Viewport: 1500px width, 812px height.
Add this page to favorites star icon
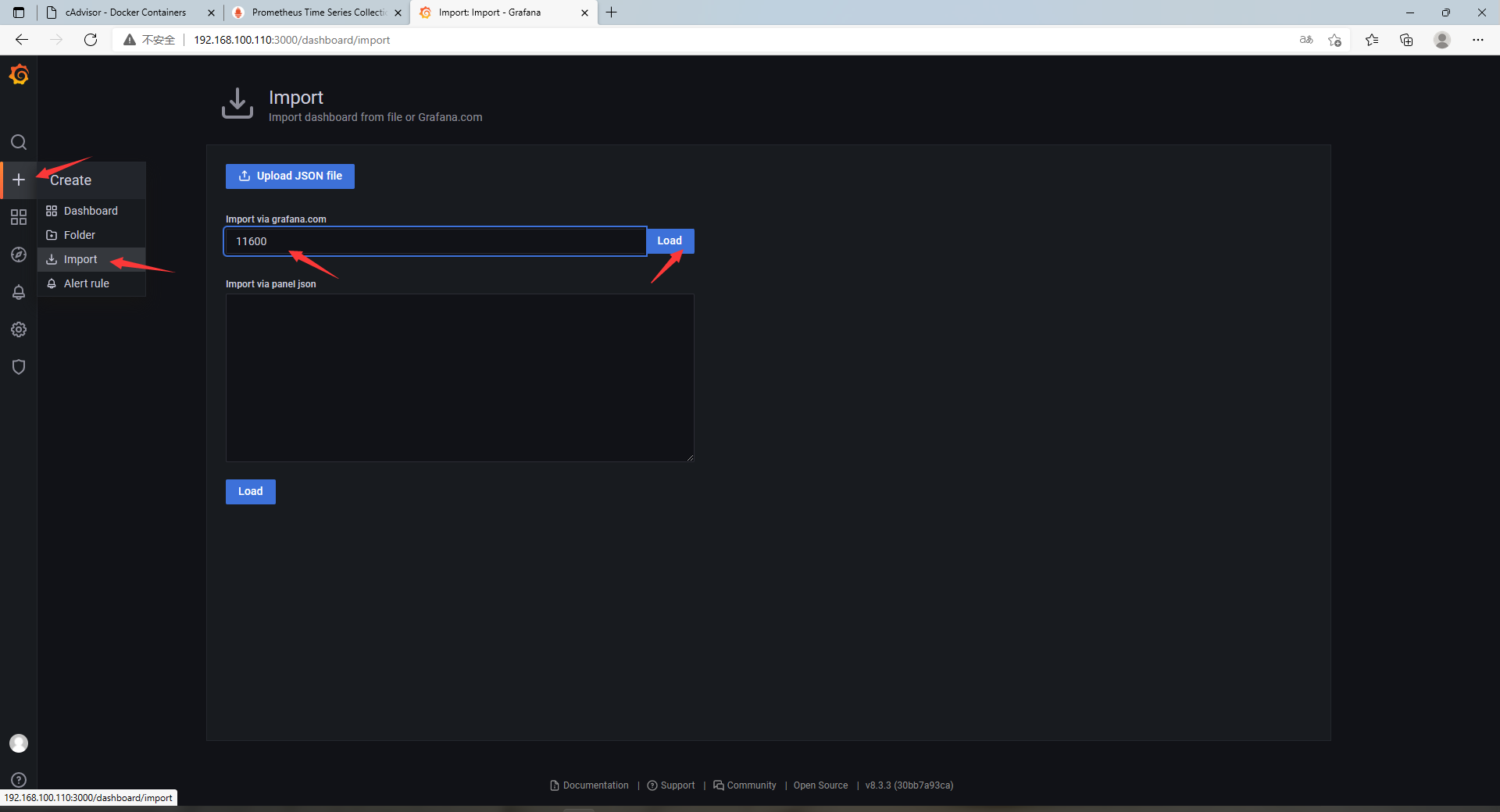(1334, 40)
